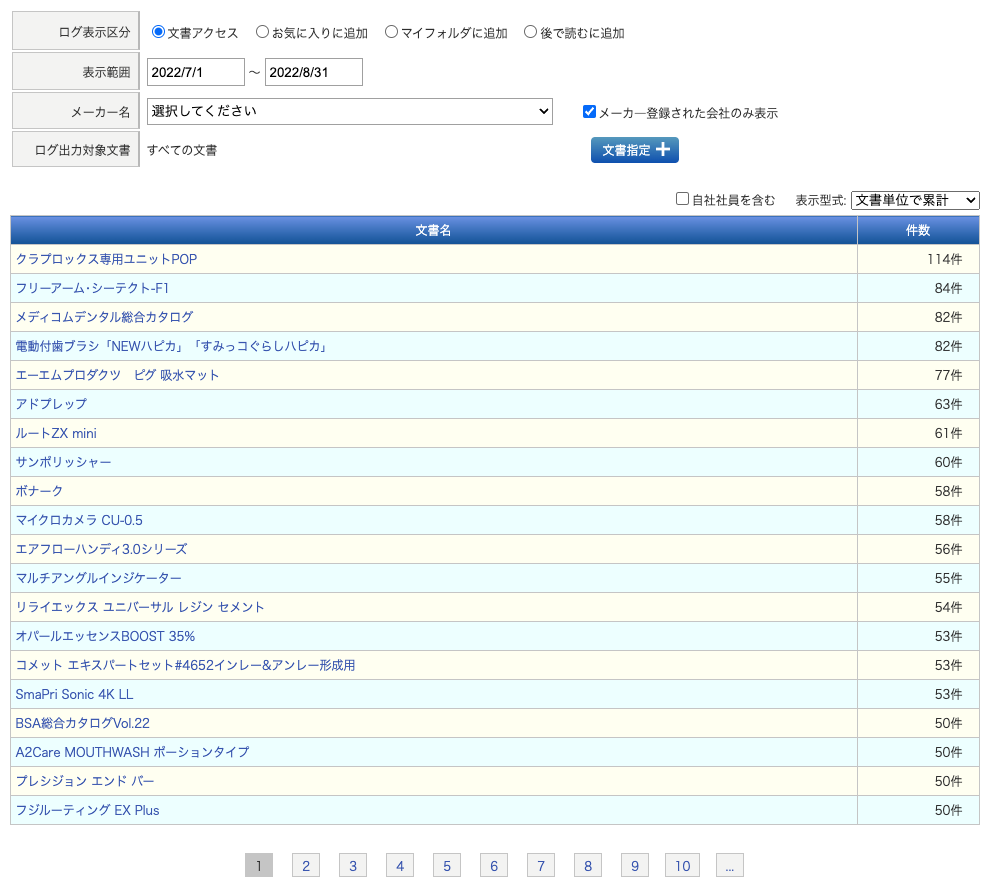Click the 文書名 column header
The image size is (989, 890).
point(433,230)
